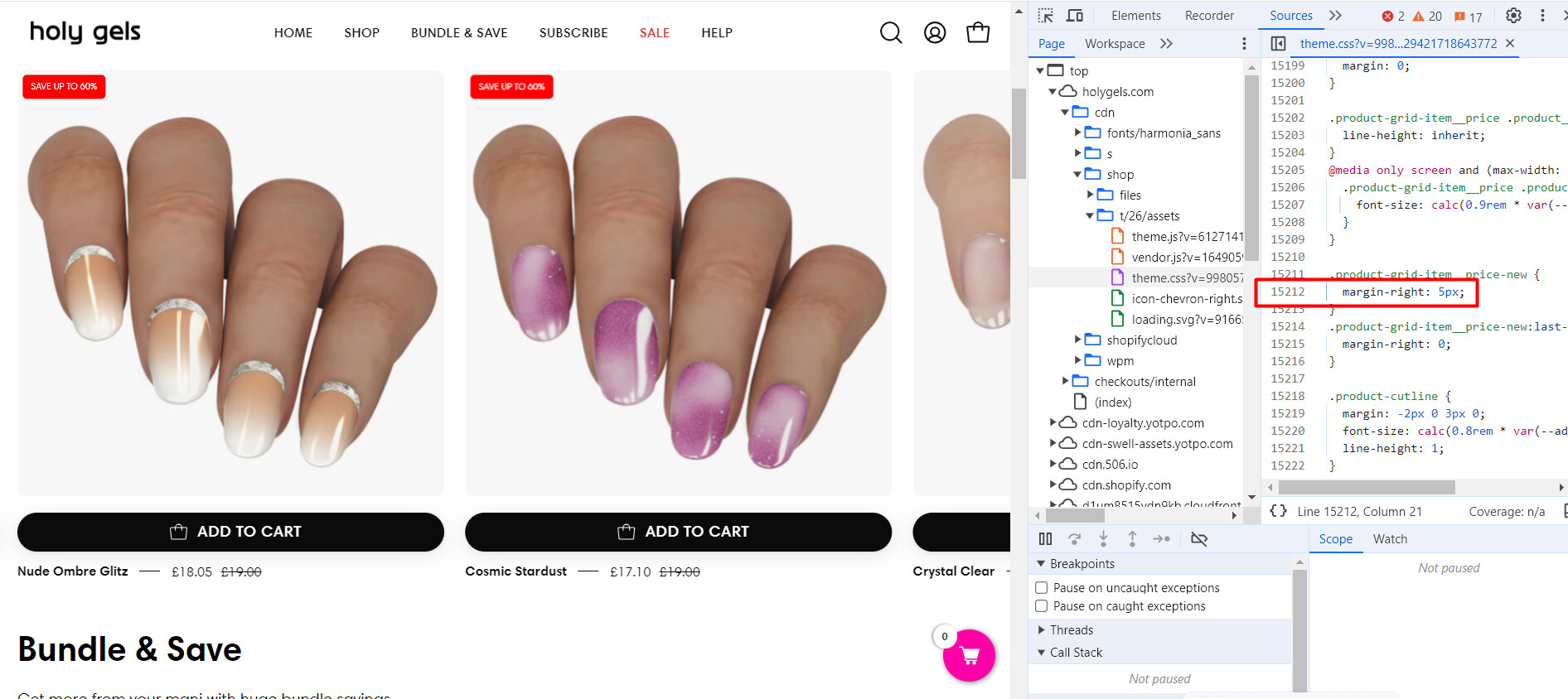1568x699 pixels.
Task: Toggle Pause on uncaught exceptions checkbox
Action: (1042, 587)
